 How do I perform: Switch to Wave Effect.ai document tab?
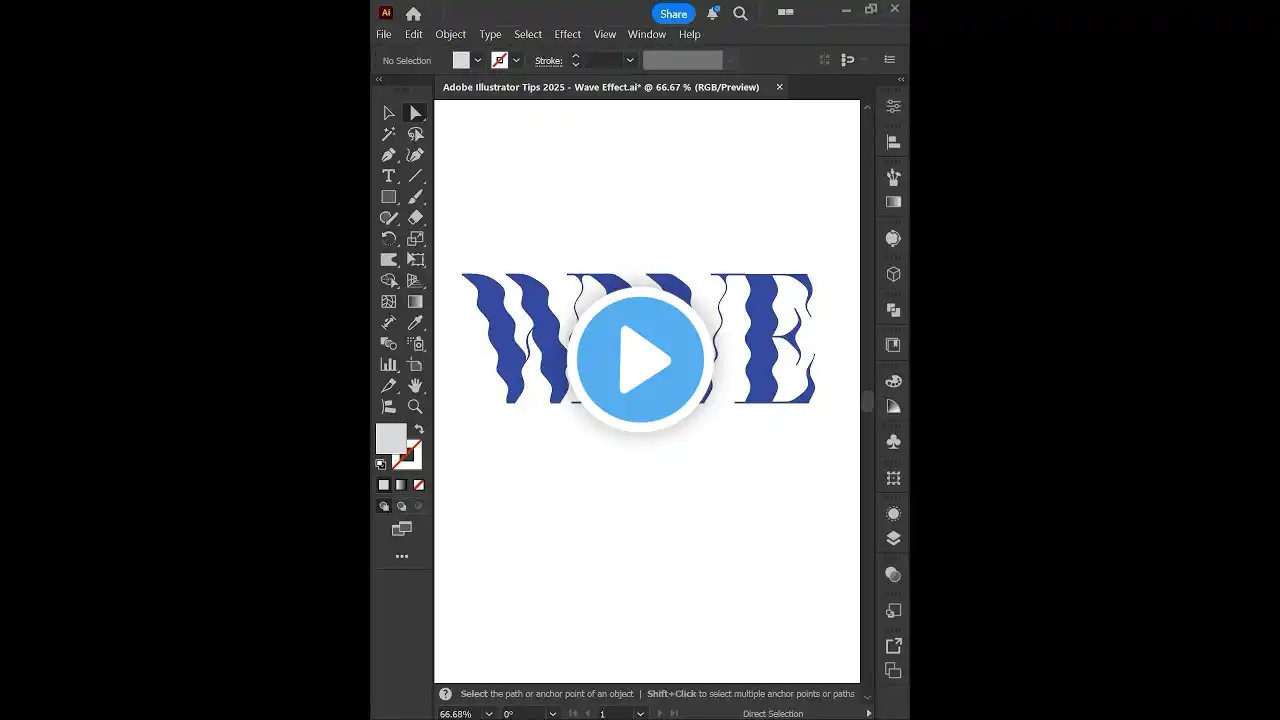pyautogui.click(x=601, y=87)
